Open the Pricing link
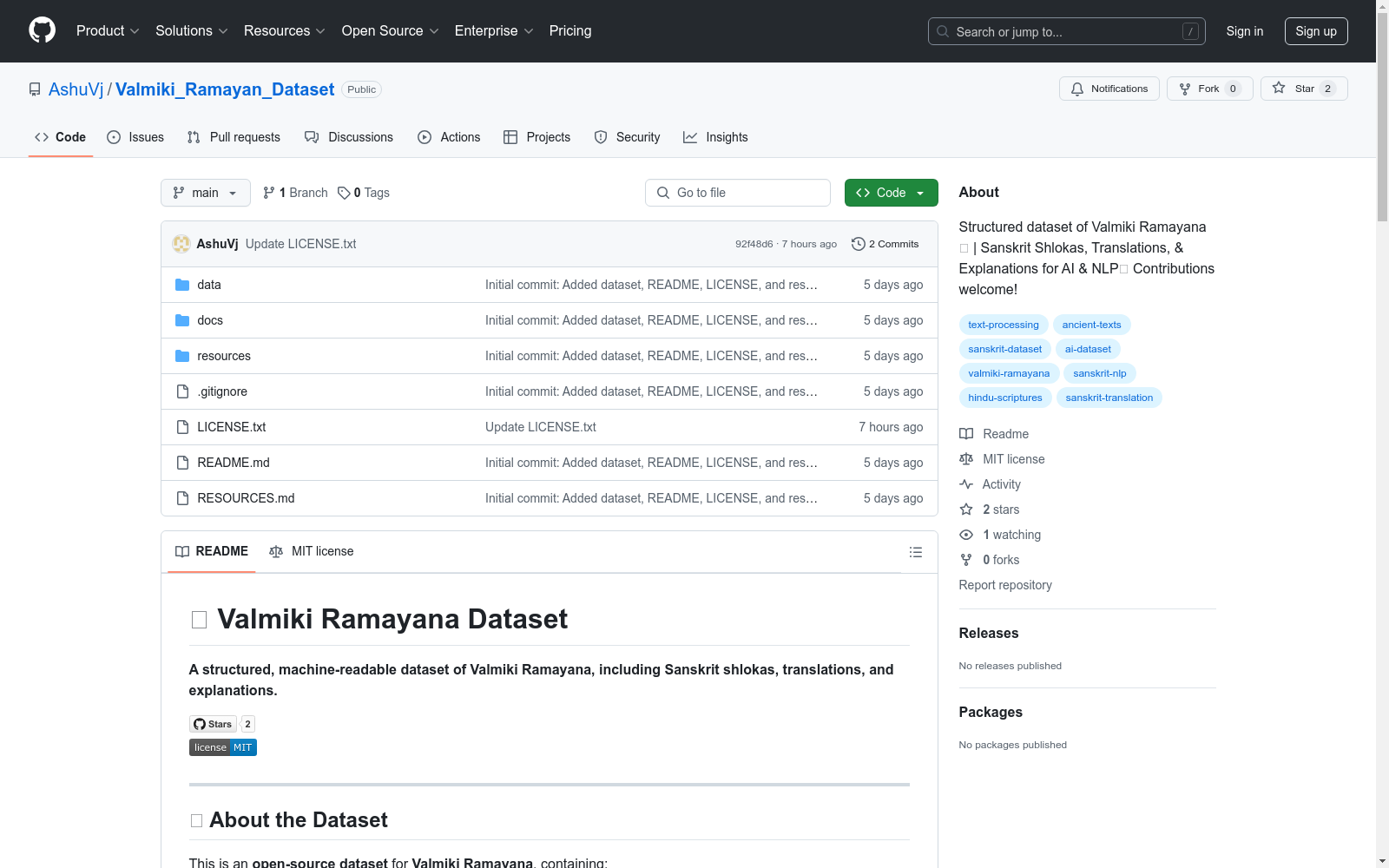1389x868 pixels. [570, 30]
